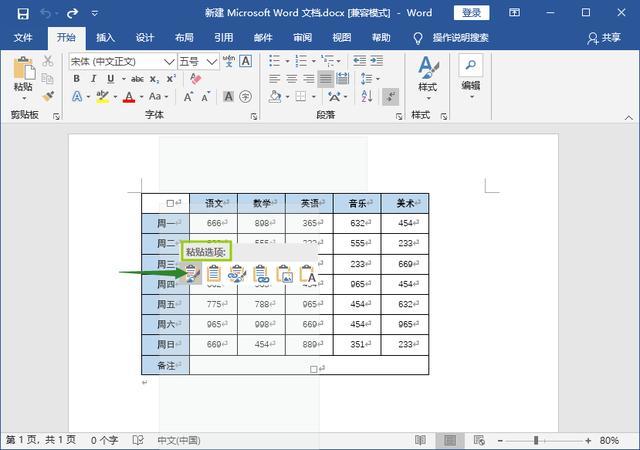The image size is (640, 450).
Task: Switch to the 插入 ribbon tab
Action: tap(105, 38)
